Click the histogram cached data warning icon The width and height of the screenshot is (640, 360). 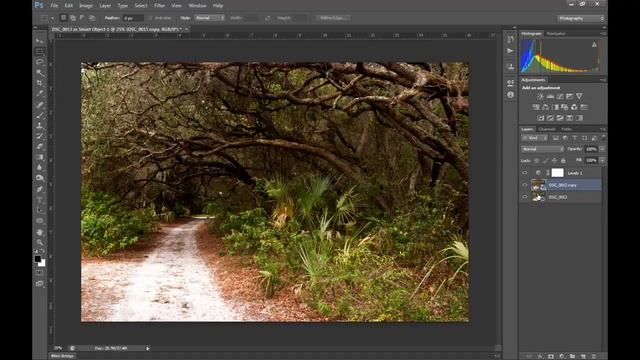coord(594,44)
